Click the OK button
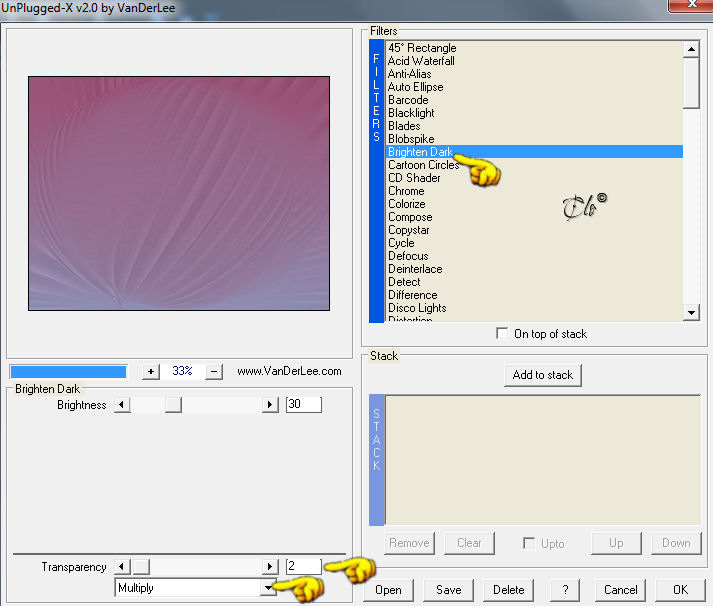Viewport: 713px width, 606px height. (680, 590)
